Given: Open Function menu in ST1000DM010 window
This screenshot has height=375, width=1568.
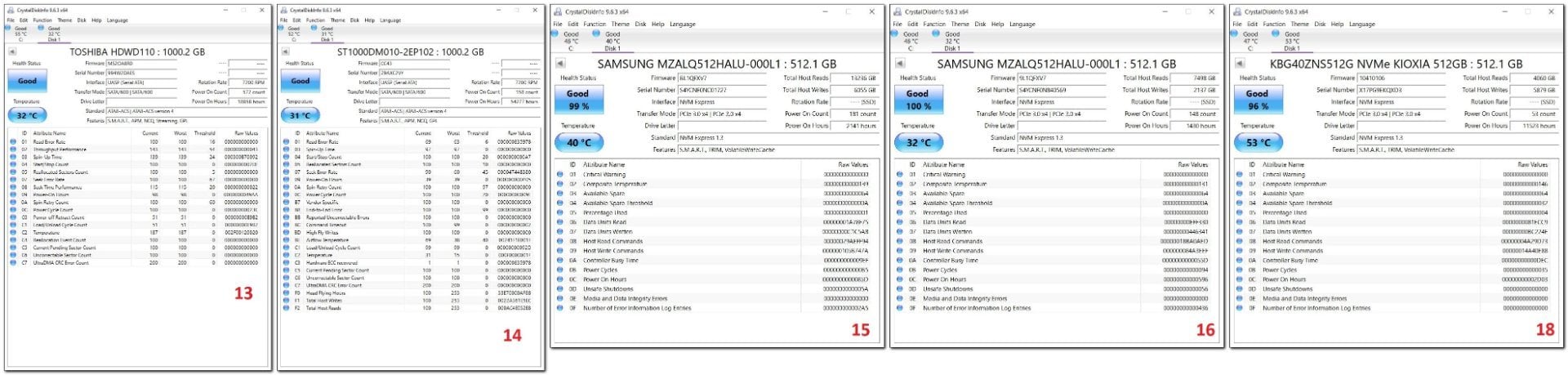Looking at the screenshot, I should [315, 20].
